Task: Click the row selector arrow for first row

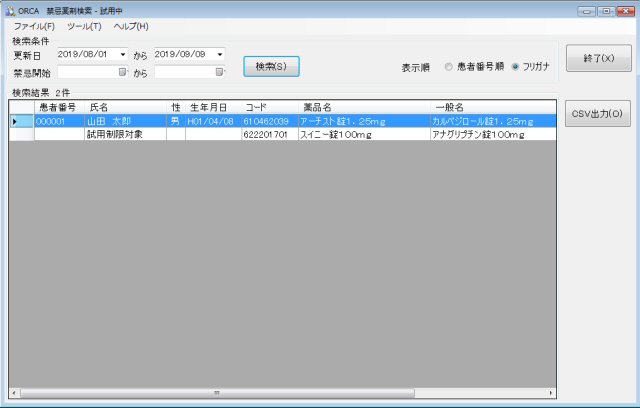Action: (x=14, y=121)
